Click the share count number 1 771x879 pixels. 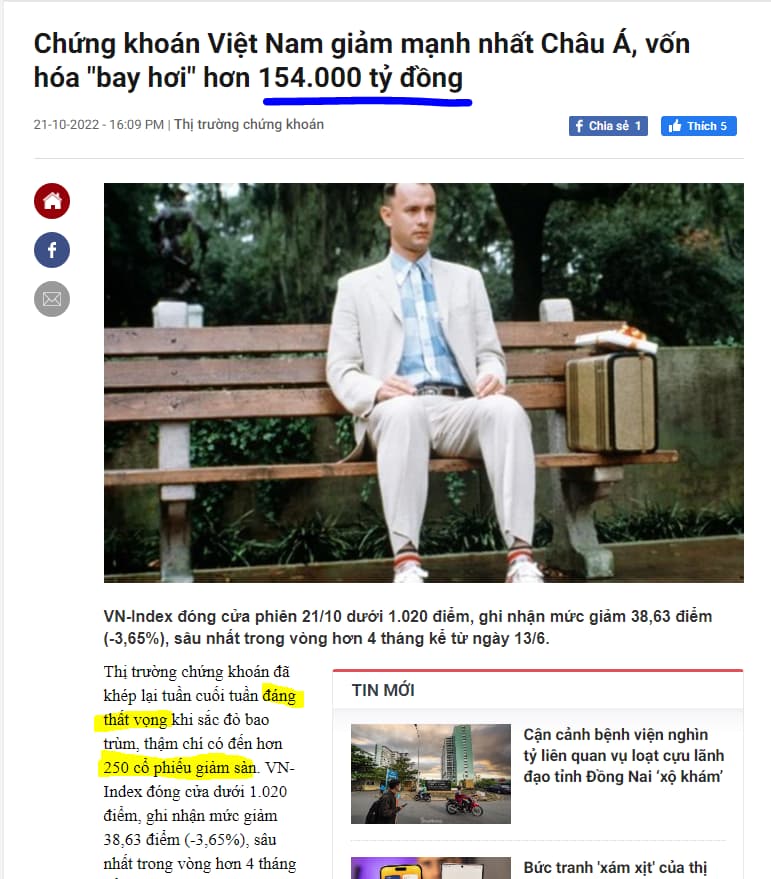pyautogui.click(x=638, y=126)
